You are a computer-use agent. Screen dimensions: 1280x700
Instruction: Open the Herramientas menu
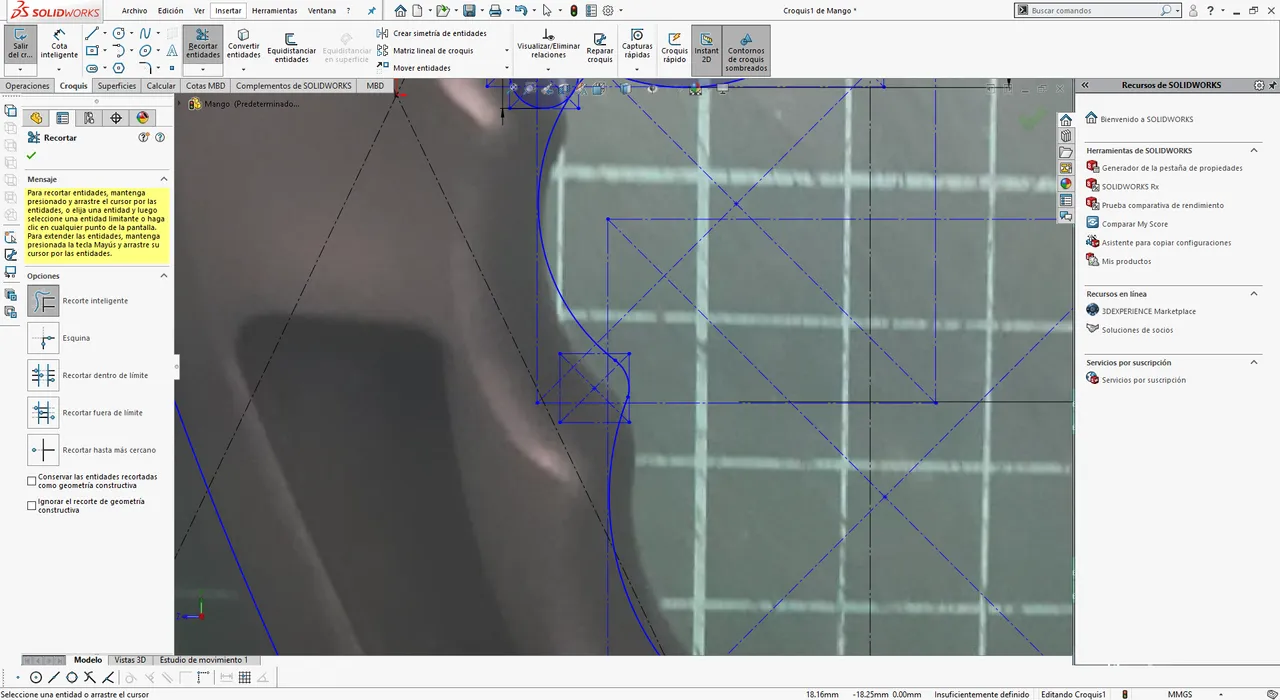274,10
